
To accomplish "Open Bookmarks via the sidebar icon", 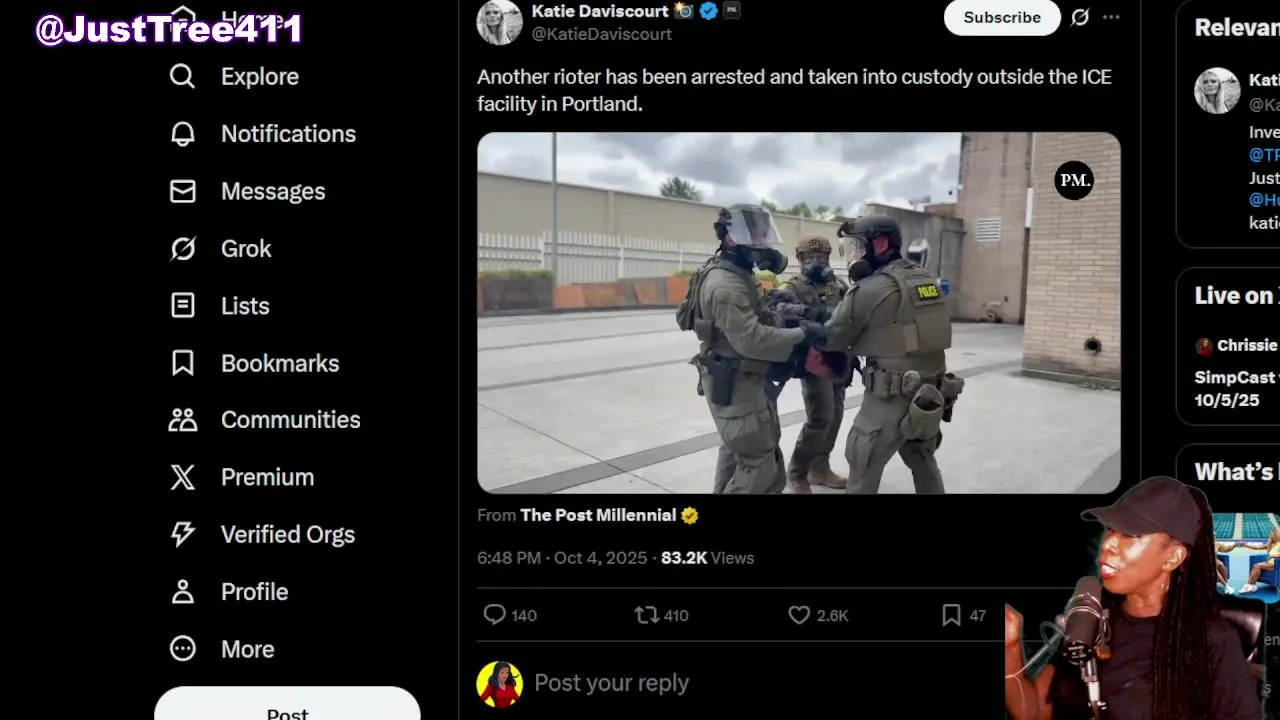I will [182, 363].
